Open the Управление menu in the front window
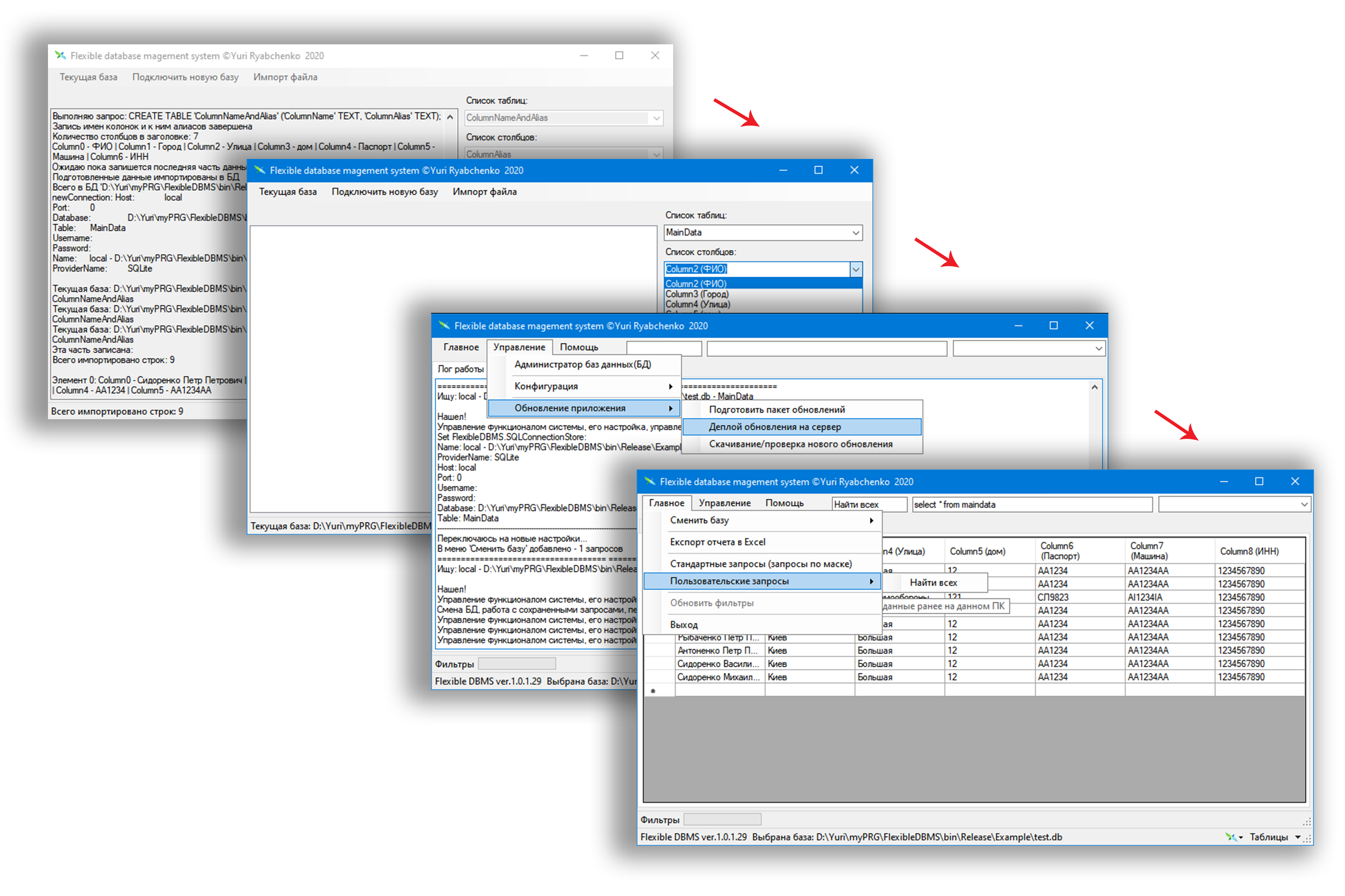The height and width of the screenshot is (896, 1345). [x=724, y=503]
